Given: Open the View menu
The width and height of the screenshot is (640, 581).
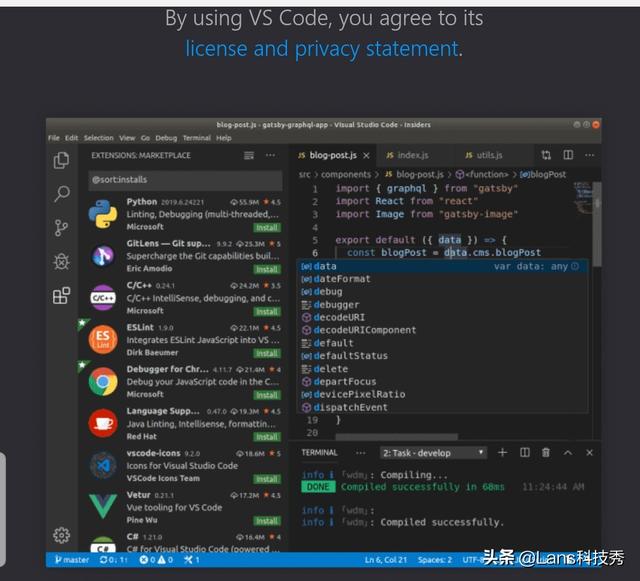Looking at the screenshot, I should 127,138.
